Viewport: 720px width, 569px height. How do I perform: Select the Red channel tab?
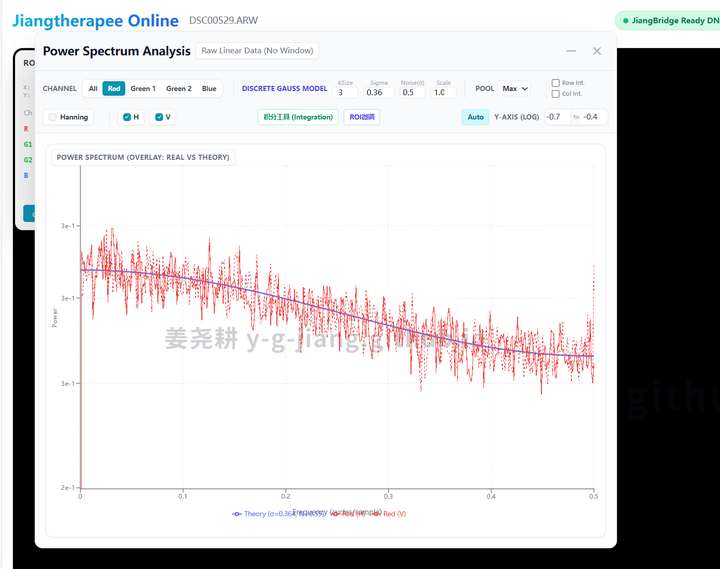coord(114,89)
